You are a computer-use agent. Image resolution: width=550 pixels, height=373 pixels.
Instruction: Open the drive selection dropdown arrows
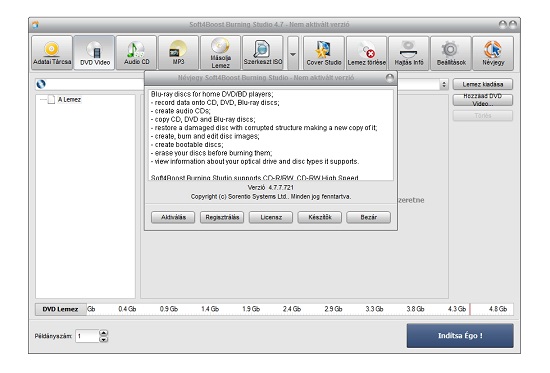pyautogui.click(x=444, y=85)
